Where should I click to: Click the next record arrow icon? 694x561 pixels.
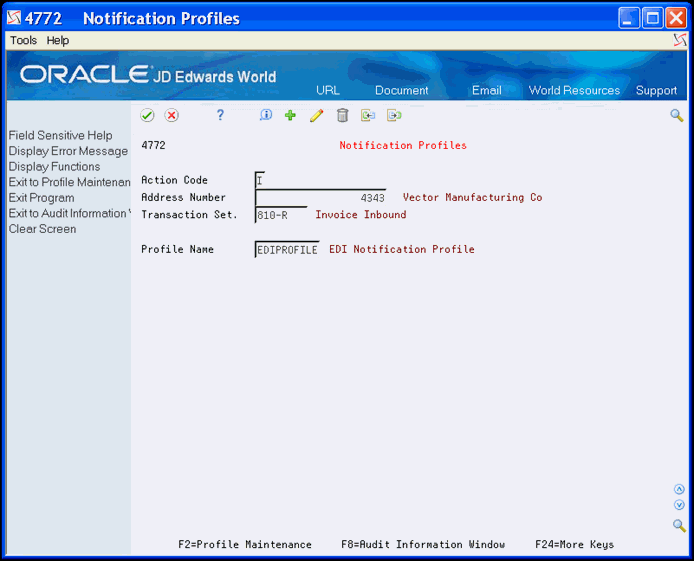click(x=394, y=115)
